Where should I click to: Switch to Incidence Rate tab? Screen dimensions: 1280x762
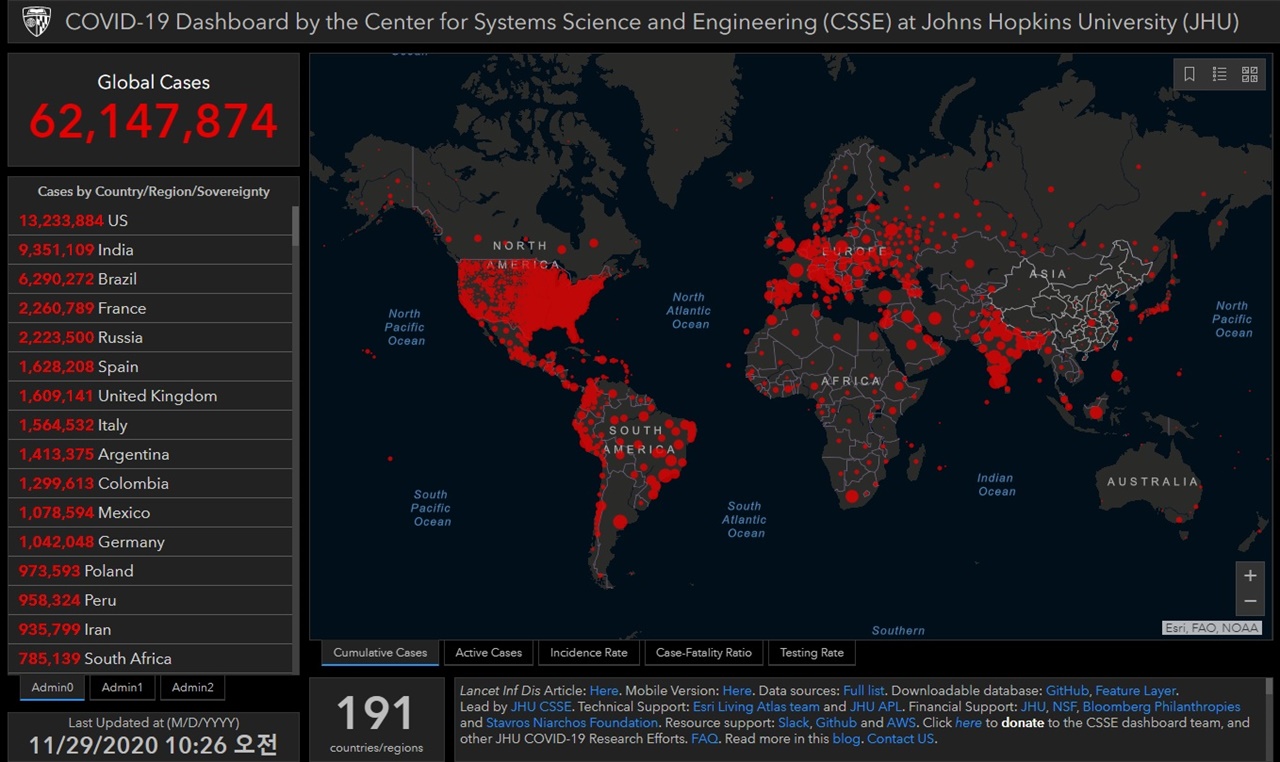[589, 653]
